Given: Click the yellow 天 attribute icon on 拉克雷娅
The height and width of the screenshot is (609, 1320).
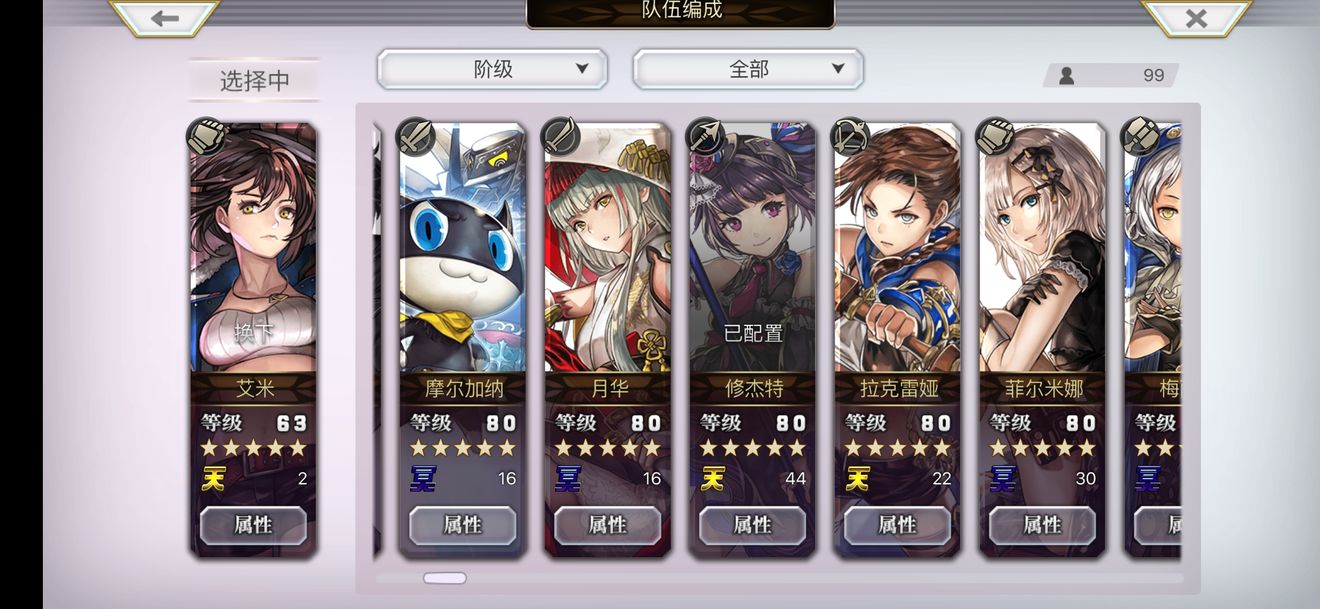Looking at the screenshot, I should tap(858, 479).
